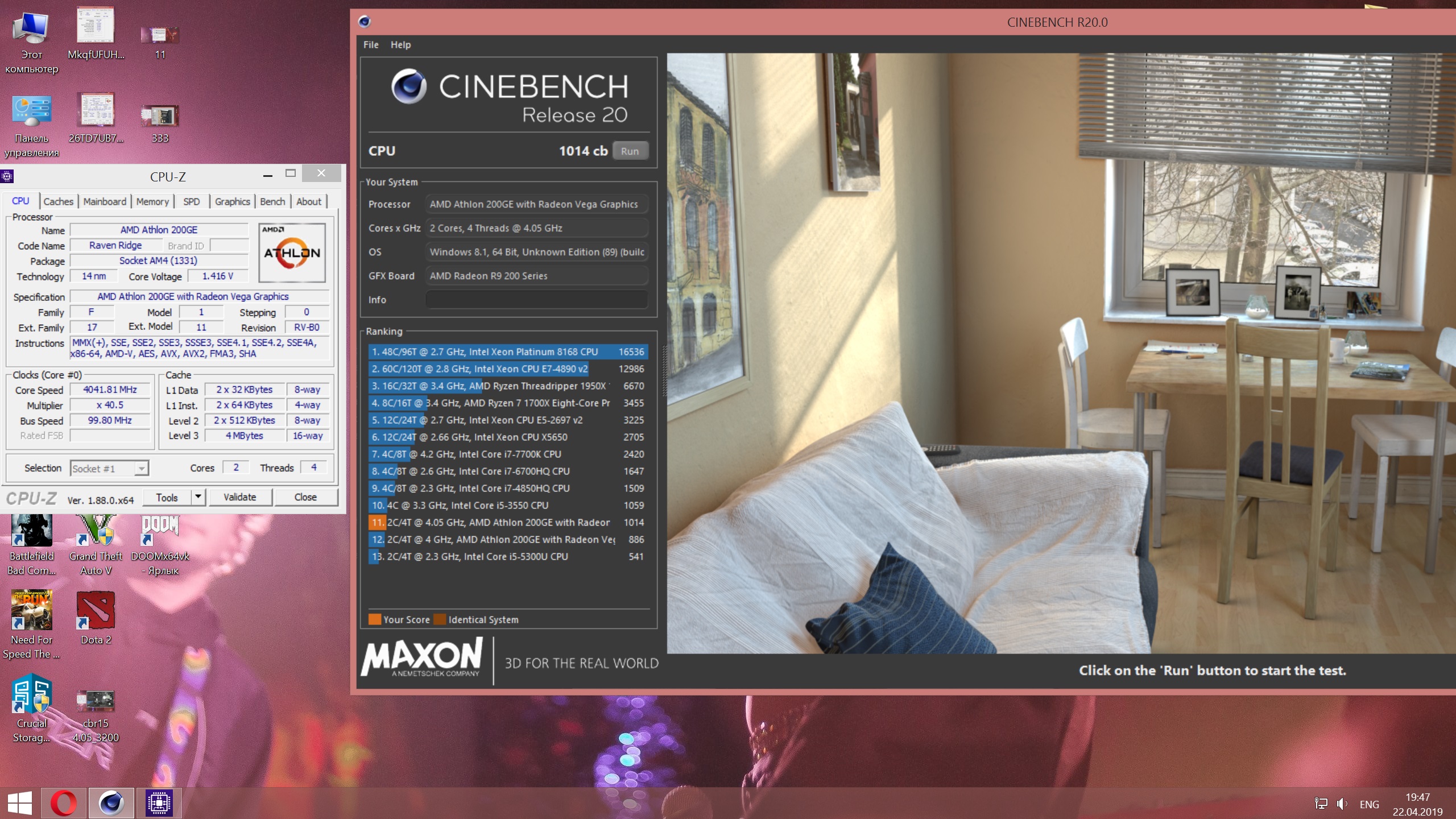Select the 26TD7UB7 image file on the desktop
Viewport: 1456px width, 819px height.
96,118
